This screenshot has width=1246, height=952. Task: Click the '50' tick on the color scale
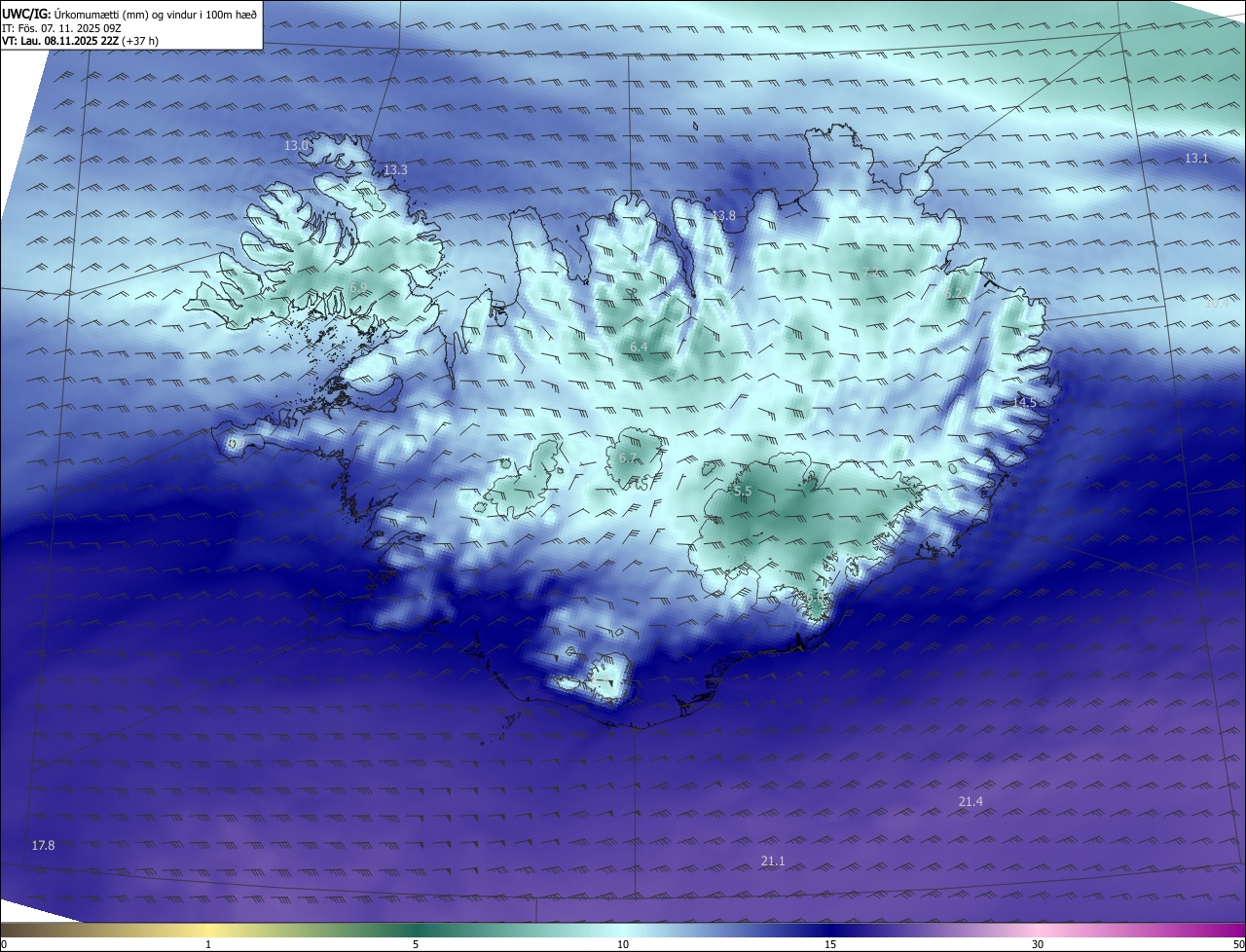click(1238, 944)
